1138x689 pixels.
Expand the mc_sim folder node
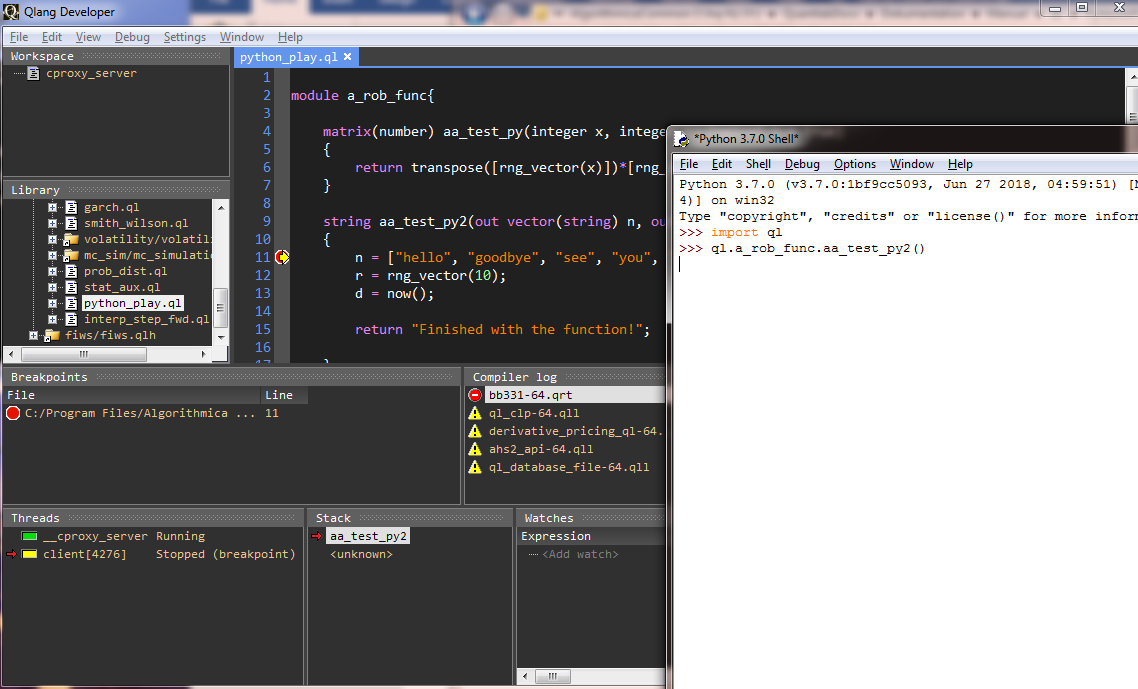click(x=52, y=256)
